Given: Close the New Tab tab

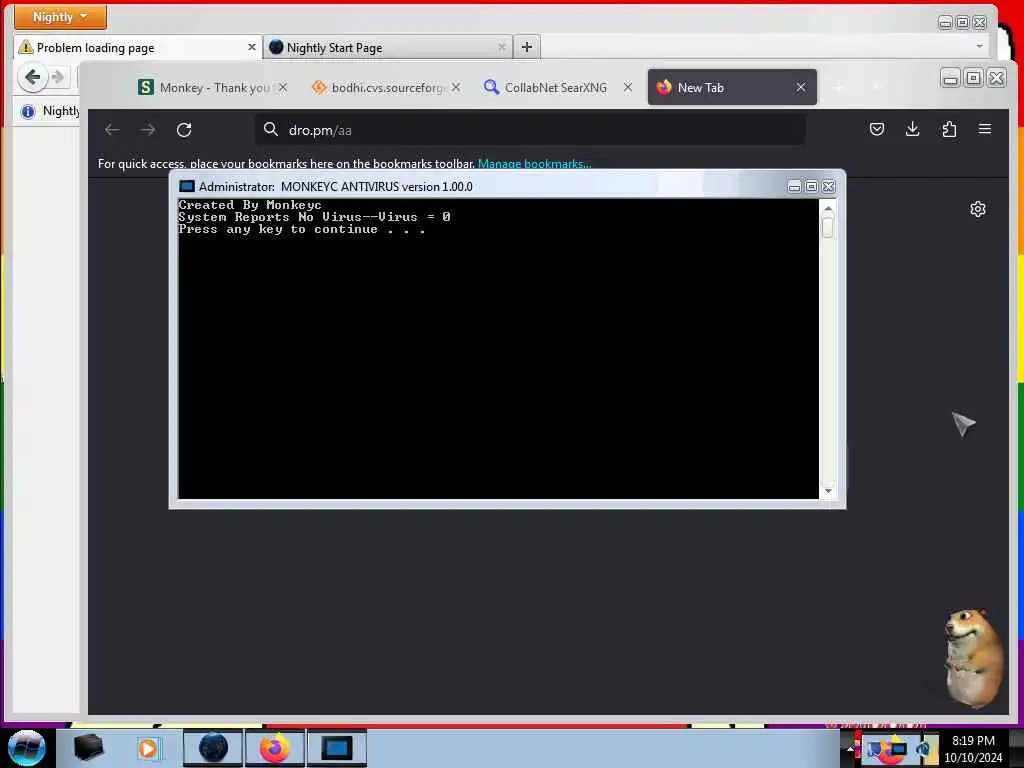Looking at the screenshot, I should (x=801, y=87).
